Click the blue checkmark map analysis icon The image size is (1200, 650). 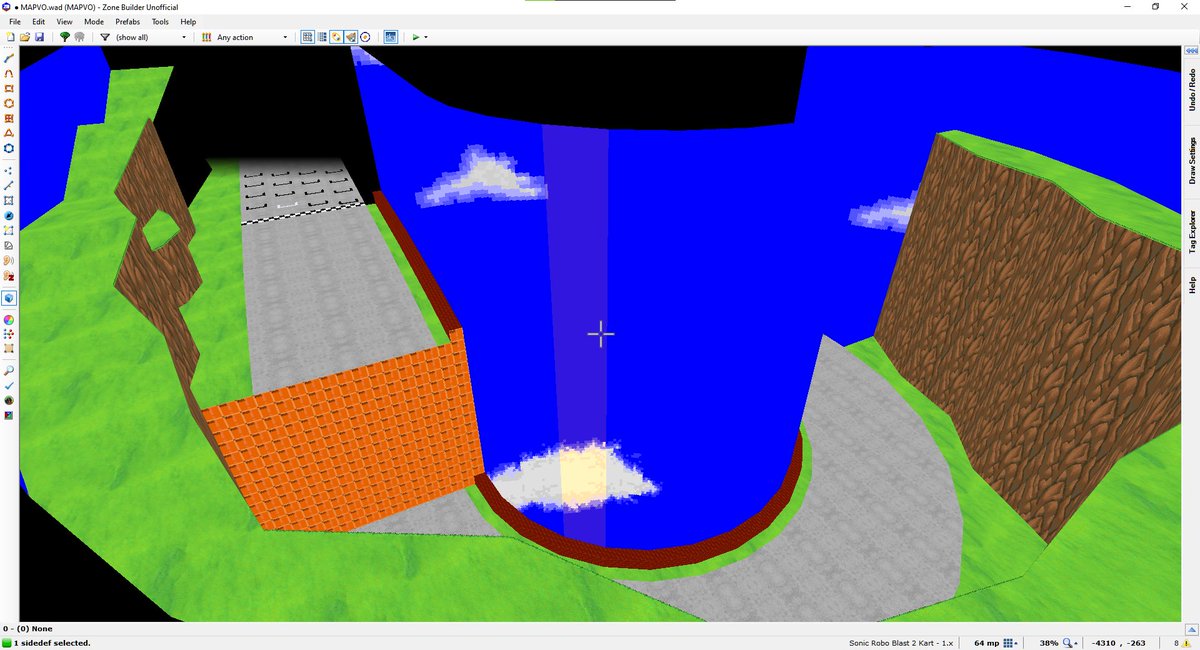point(9,385)
